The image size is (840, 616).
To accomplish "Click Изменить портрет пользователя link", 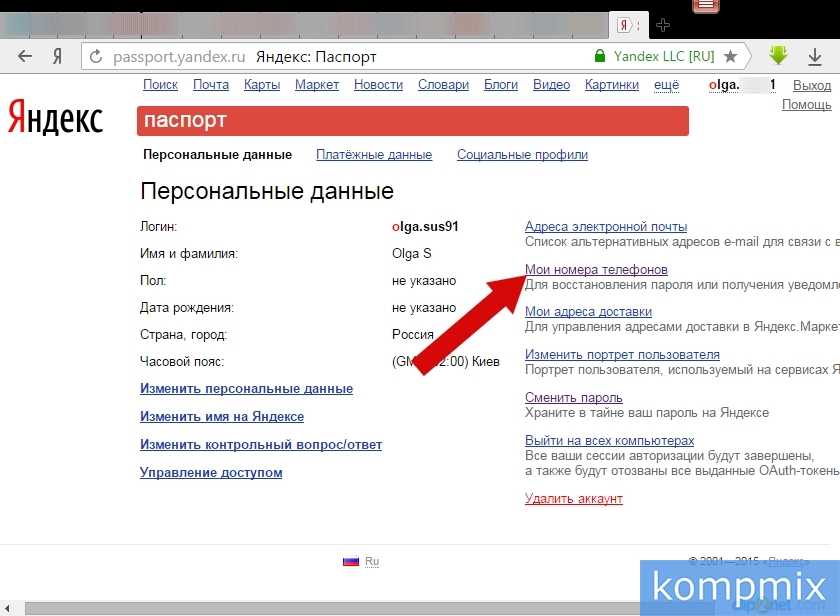I will [x=622, y=355].
